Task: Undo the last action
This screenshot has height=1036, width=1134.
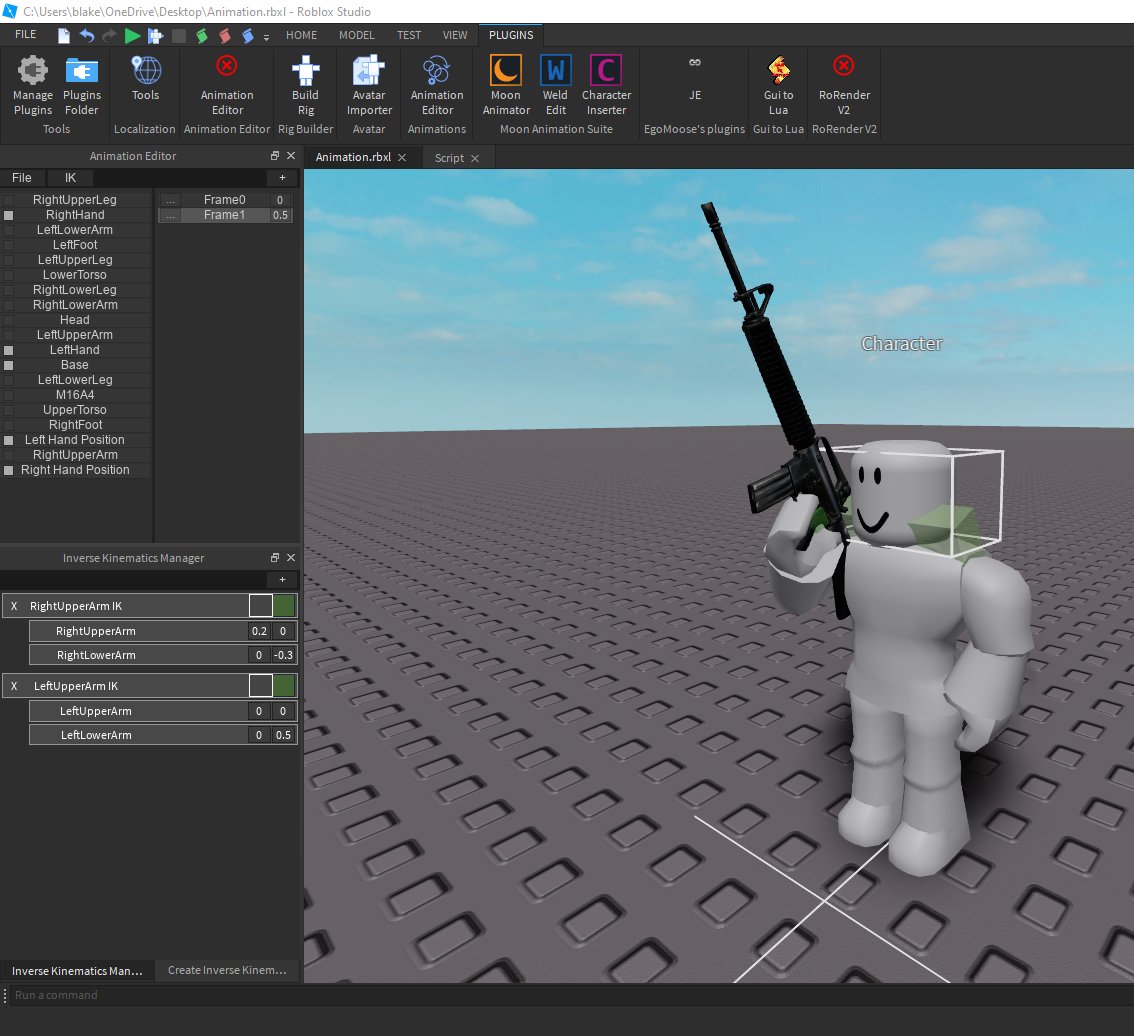Action: (87, 35)
